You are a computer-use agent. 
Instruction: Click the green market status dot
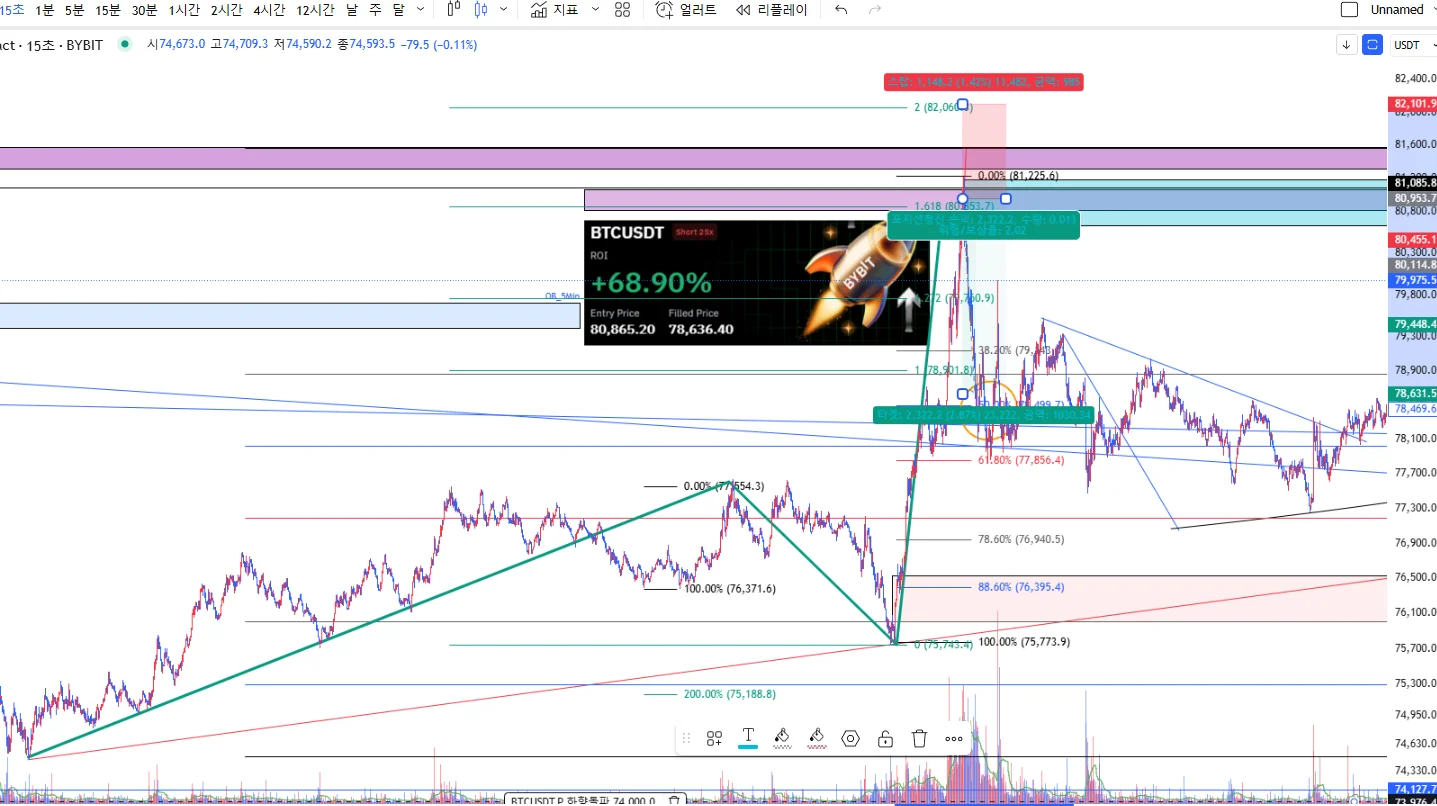[124, 44]
